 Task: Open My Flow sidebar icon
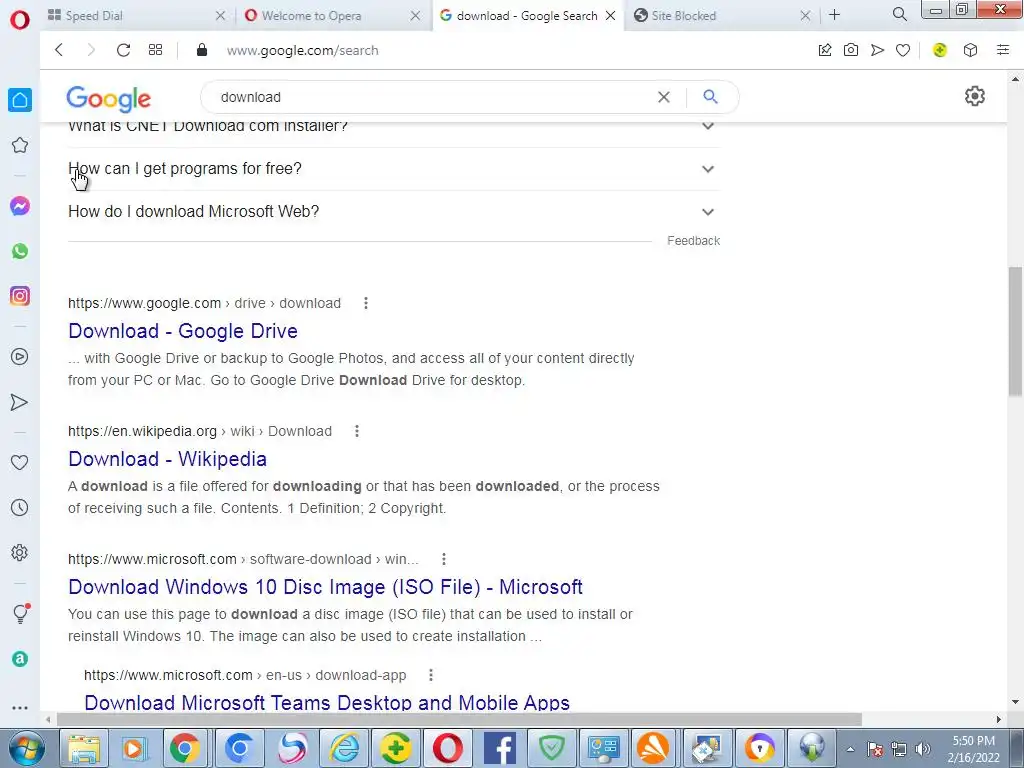pyautogui.click(x=20, y=402)
